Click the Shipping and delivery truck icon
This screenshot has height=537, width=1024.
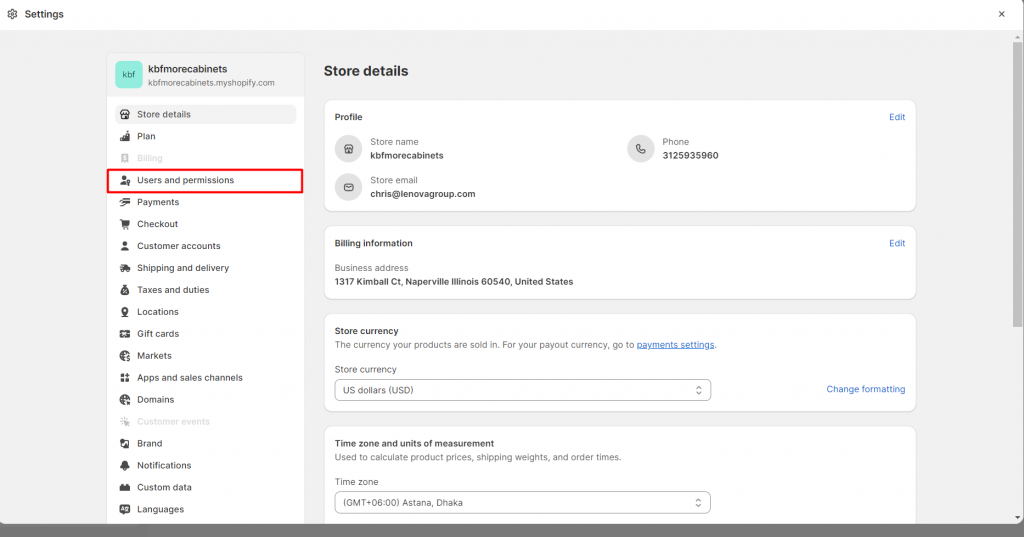point(125,268)
